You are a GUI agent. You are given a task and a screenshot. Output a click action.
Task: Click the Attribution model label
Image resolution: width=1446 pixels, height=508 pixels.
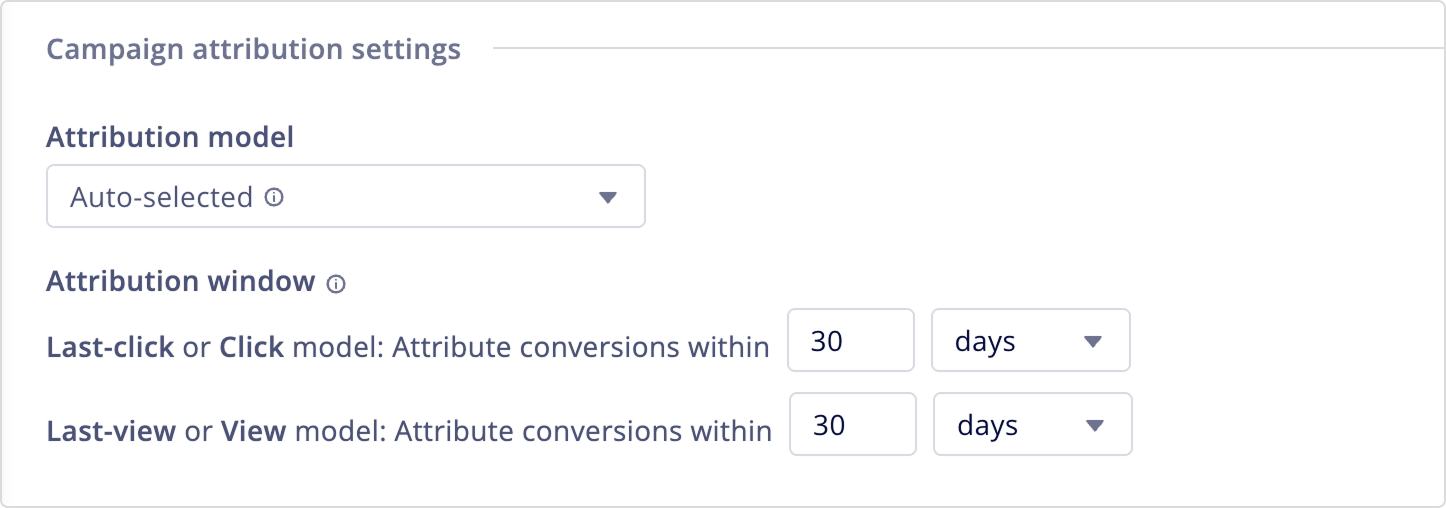click(170, 137)
